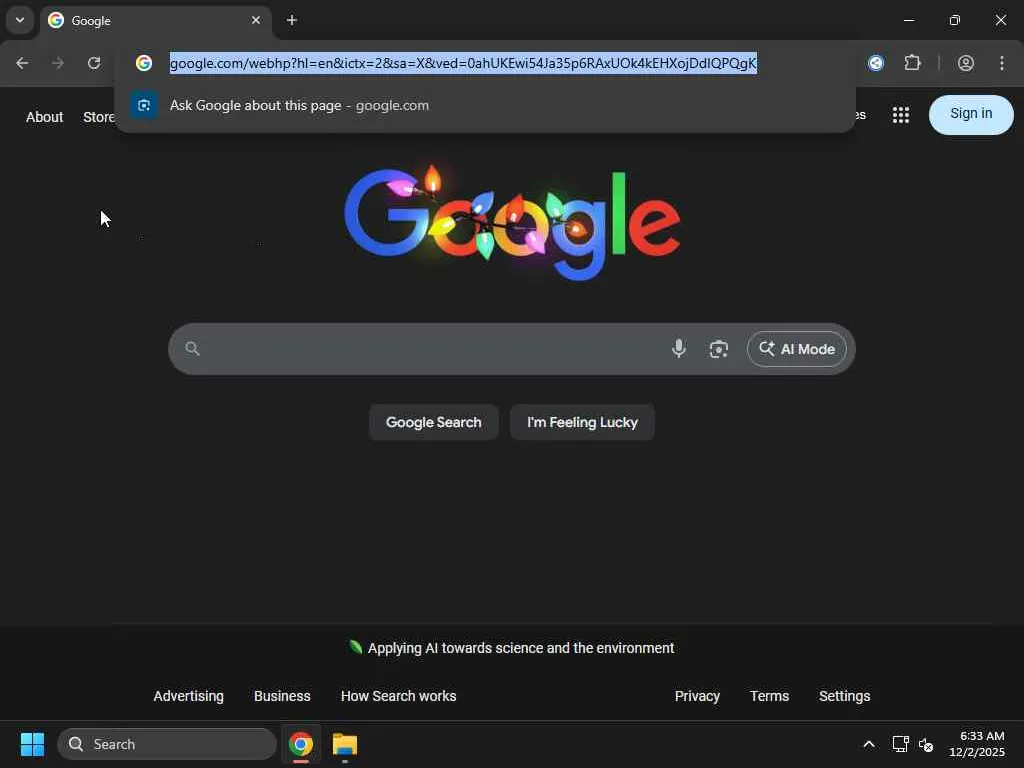Open the Google apps grid

pos(901,115)
